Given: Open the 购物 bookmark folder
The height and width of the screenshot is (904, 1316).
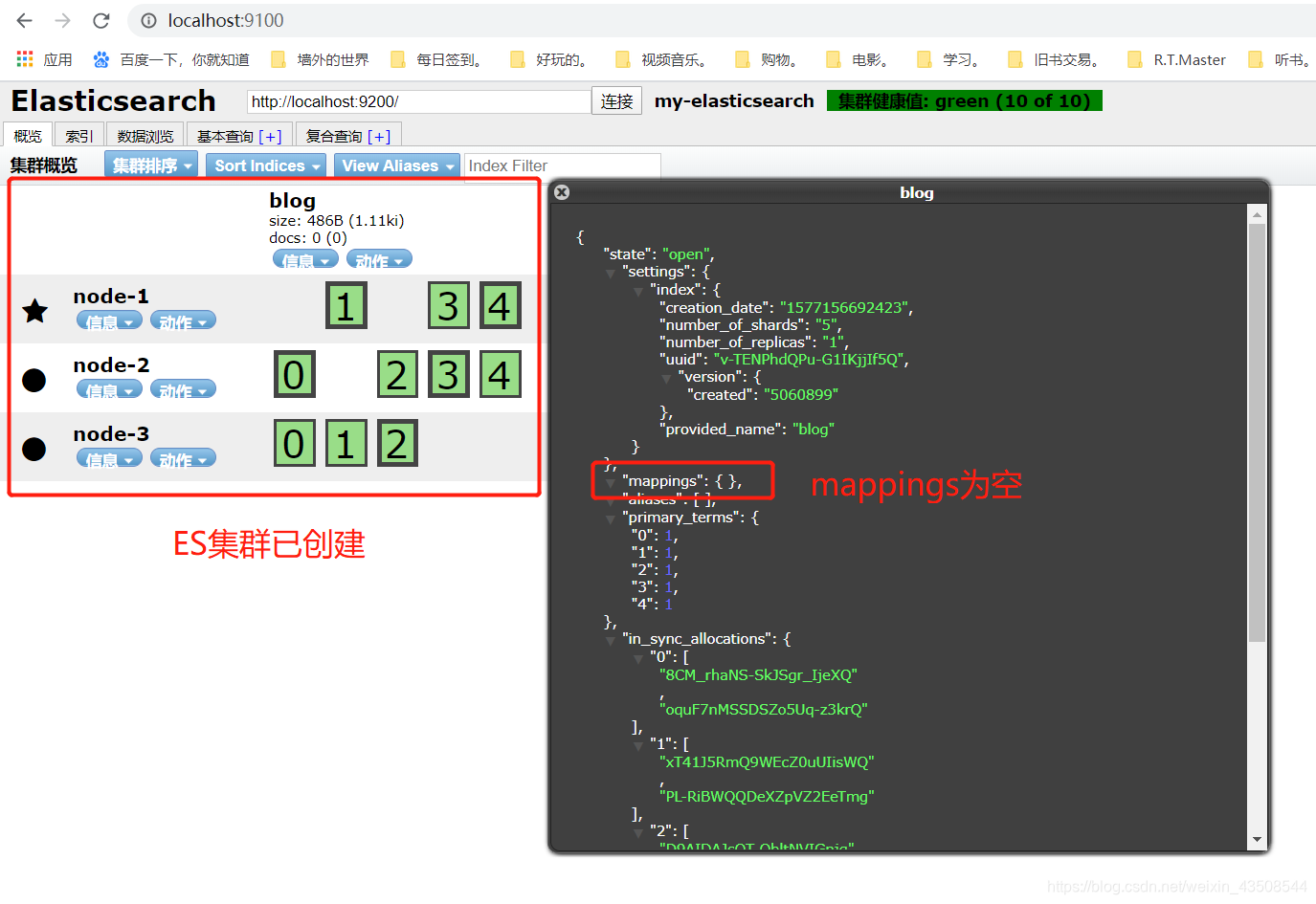Looking at the screenshot, I should click(770, 59).
